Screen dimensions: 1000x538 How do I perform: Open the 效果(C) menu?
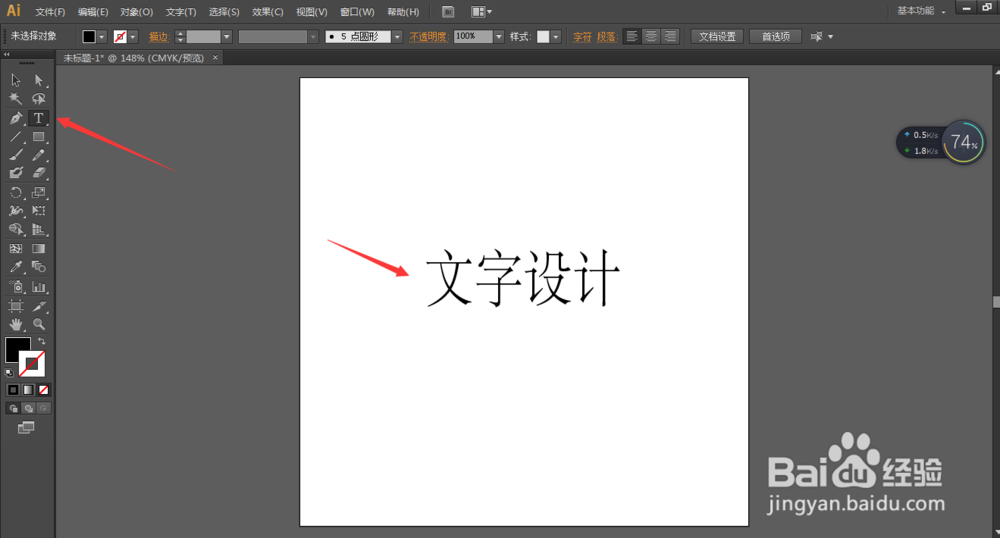[268, 12]
